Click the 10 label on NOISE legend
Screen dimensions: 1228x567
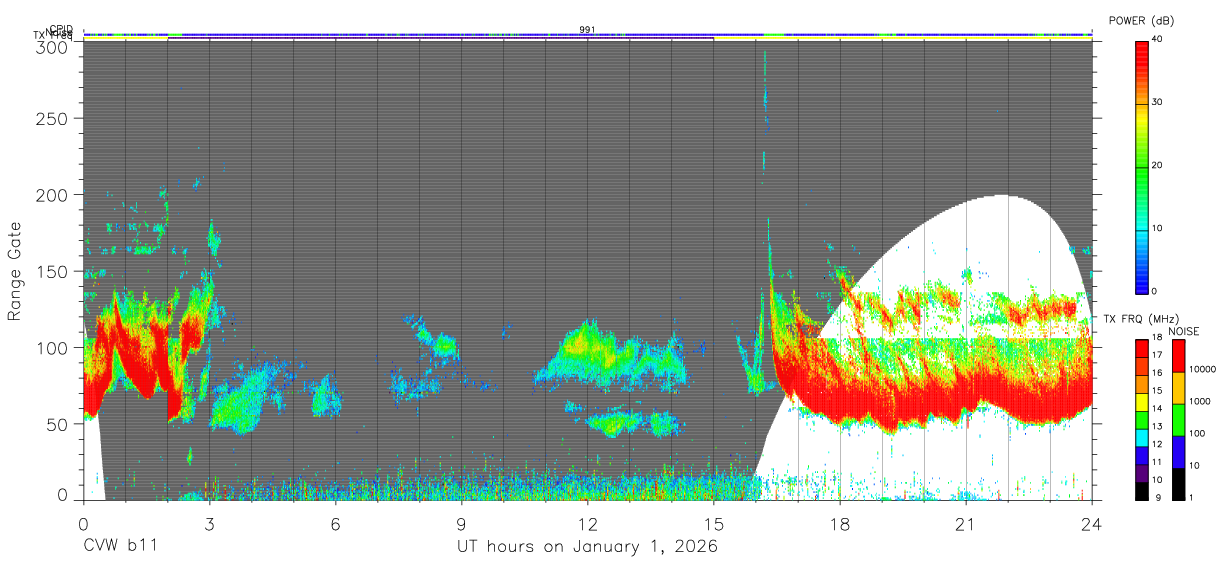click(1196, 466)
